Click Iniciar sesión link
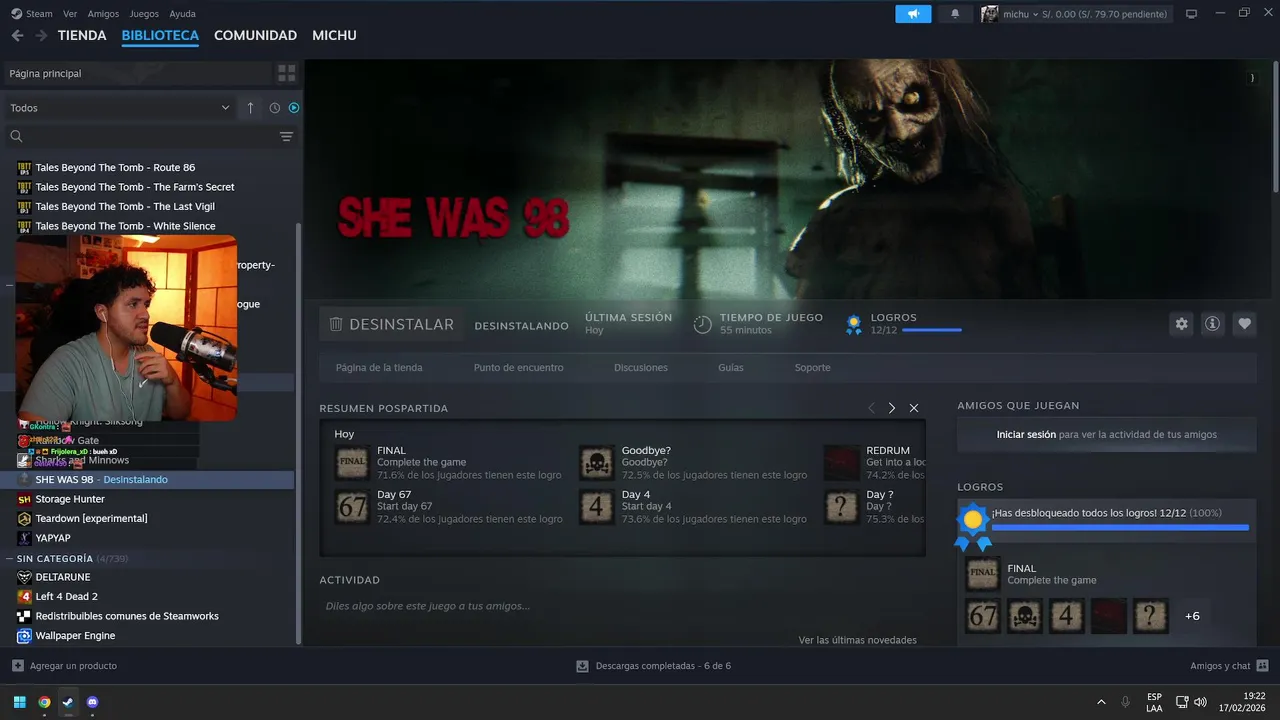Viewport: 1280px width, 720px height. coord(1026,434)
